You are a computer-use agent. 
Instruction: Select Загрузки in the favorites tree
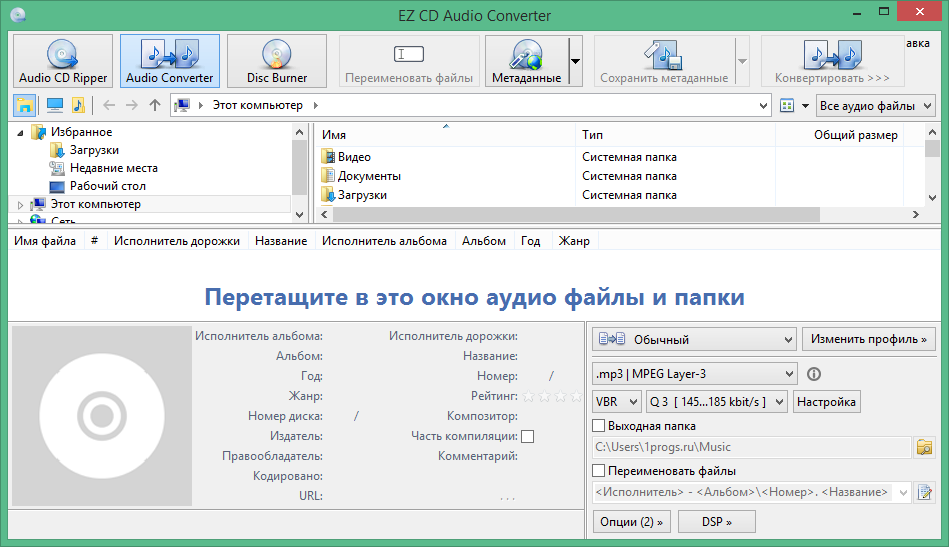tap(94, 150)
